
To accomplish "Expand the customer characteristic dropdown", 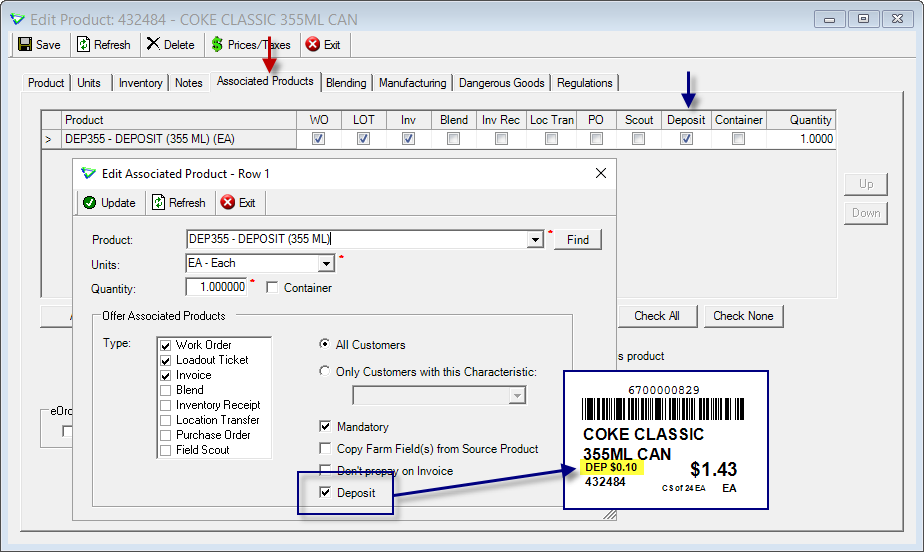I will 517,395.
